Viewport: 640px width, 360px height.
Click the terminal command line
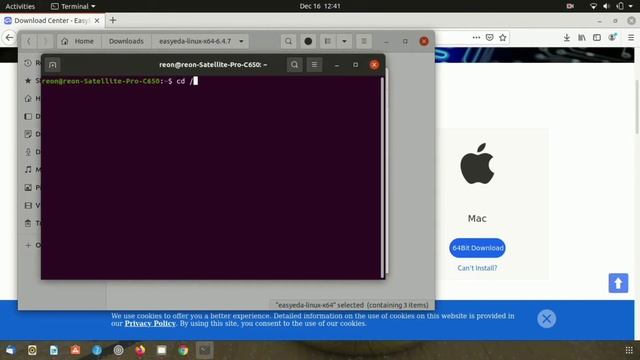coord(120,81)
